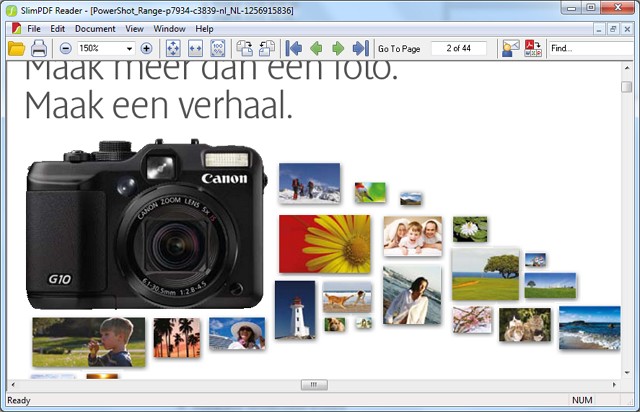640x412 pixels.
Task: Click the lighthouse photo
Action: tap(295, 310)
